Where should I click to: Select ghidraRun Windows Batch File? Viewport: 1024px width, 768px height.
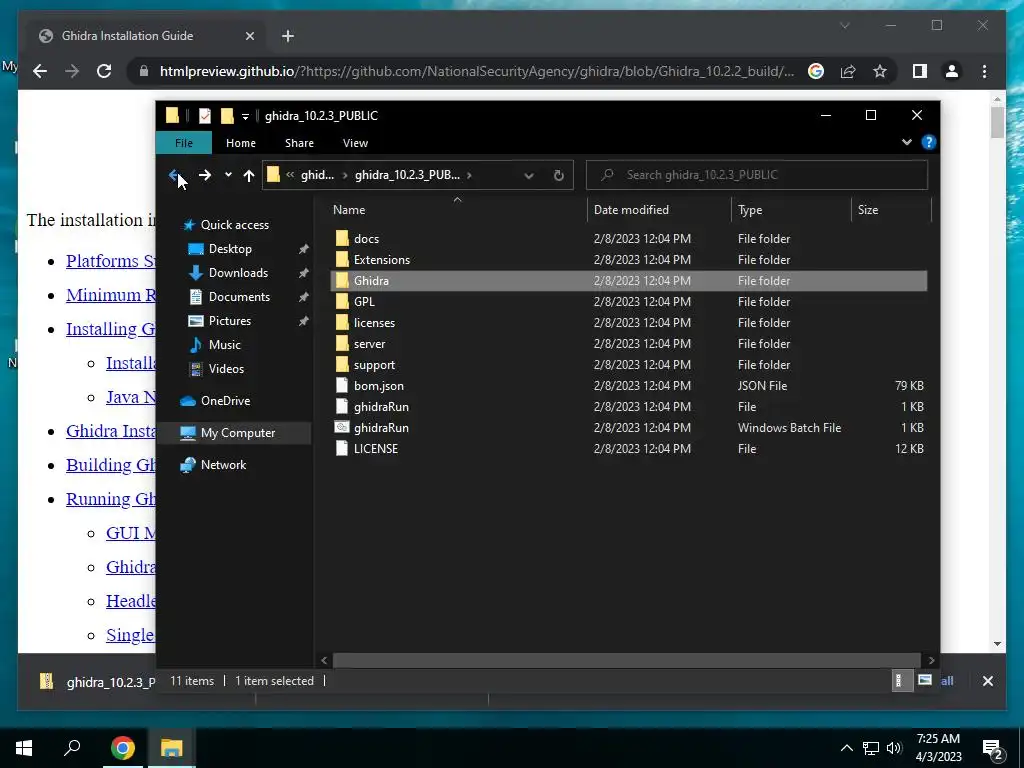pyautogui.click(x=629, y=428)
